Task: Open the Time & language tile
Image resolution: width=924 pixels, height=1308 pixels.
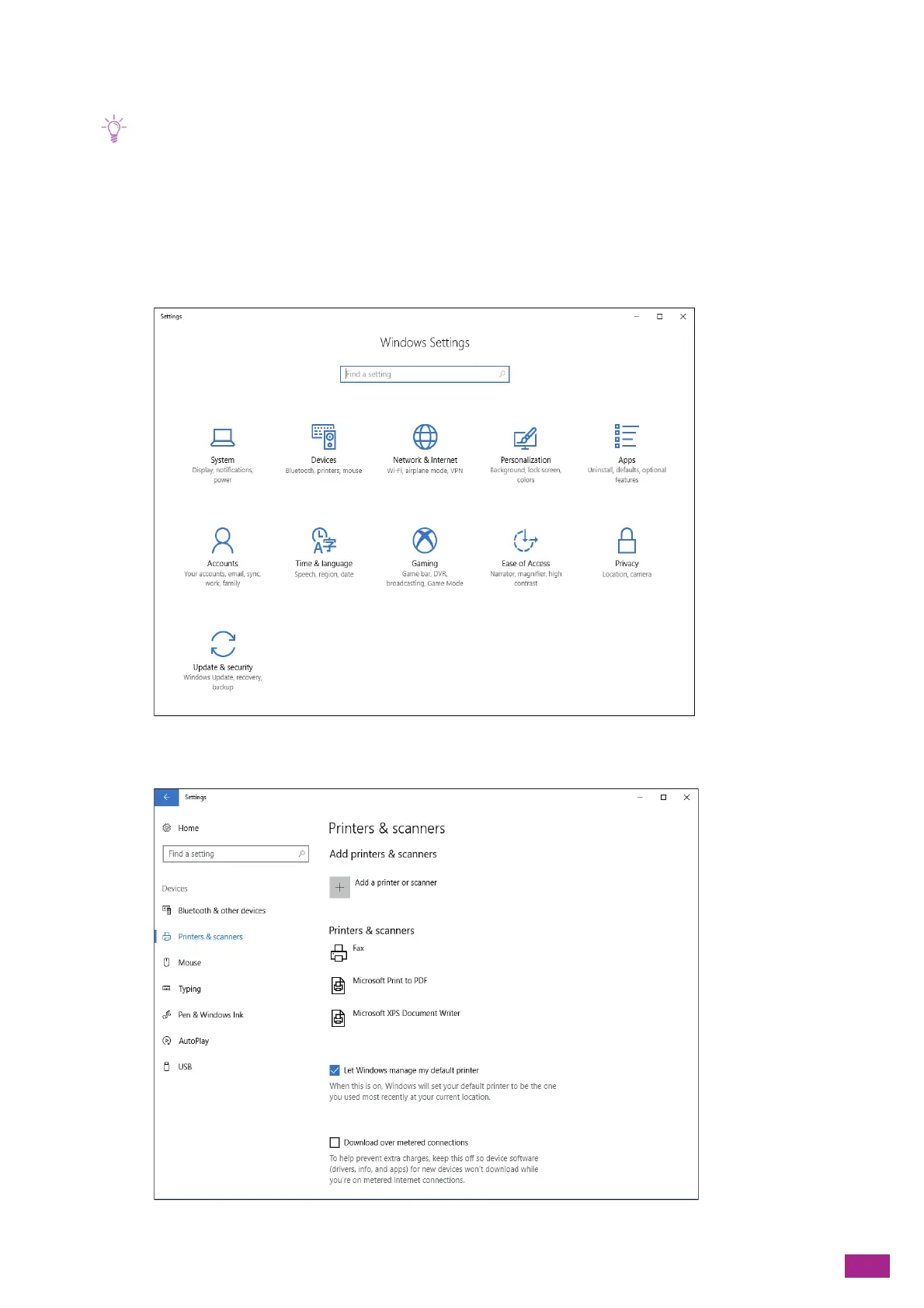Action: [324, 552]
